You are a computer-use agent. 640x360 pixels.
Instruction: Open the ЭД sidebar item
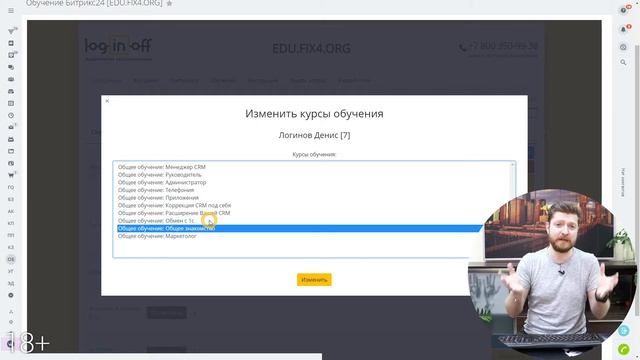pyautogui.click(x=11, y=283)
